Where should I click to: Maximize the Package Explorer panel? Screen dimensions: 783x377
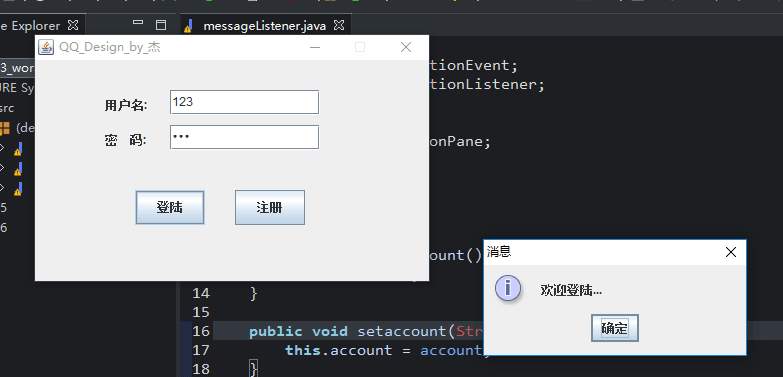161,25
